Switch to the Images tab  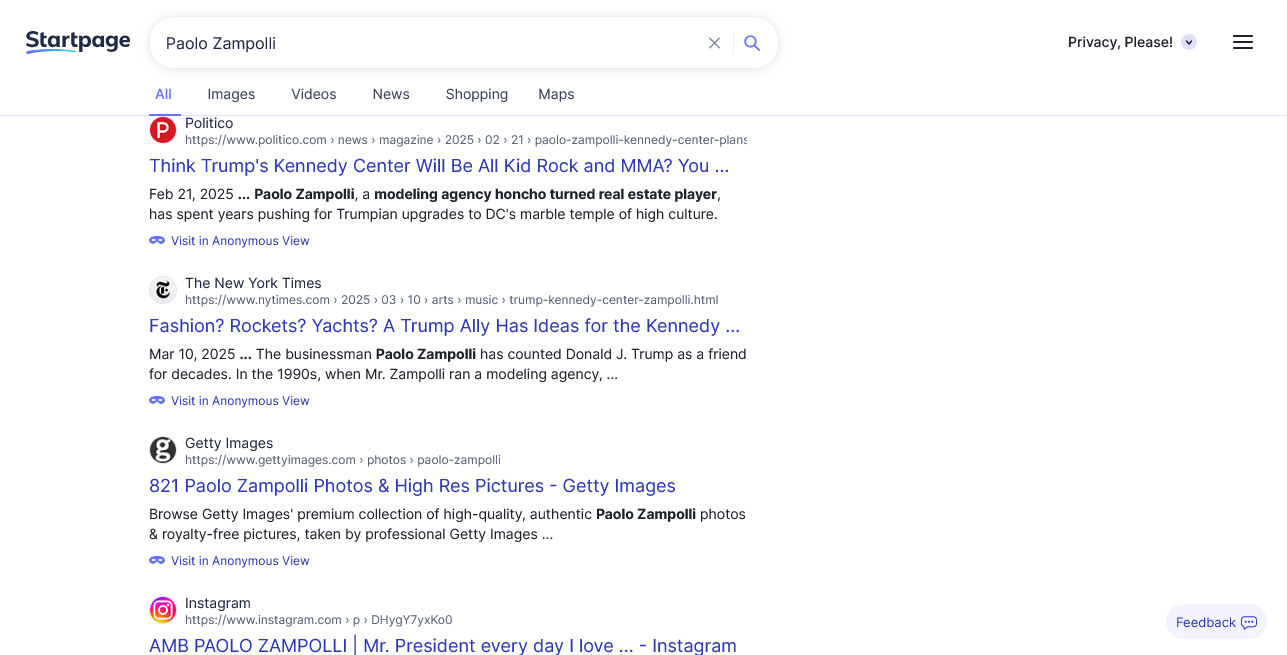(x=231, y=94)
